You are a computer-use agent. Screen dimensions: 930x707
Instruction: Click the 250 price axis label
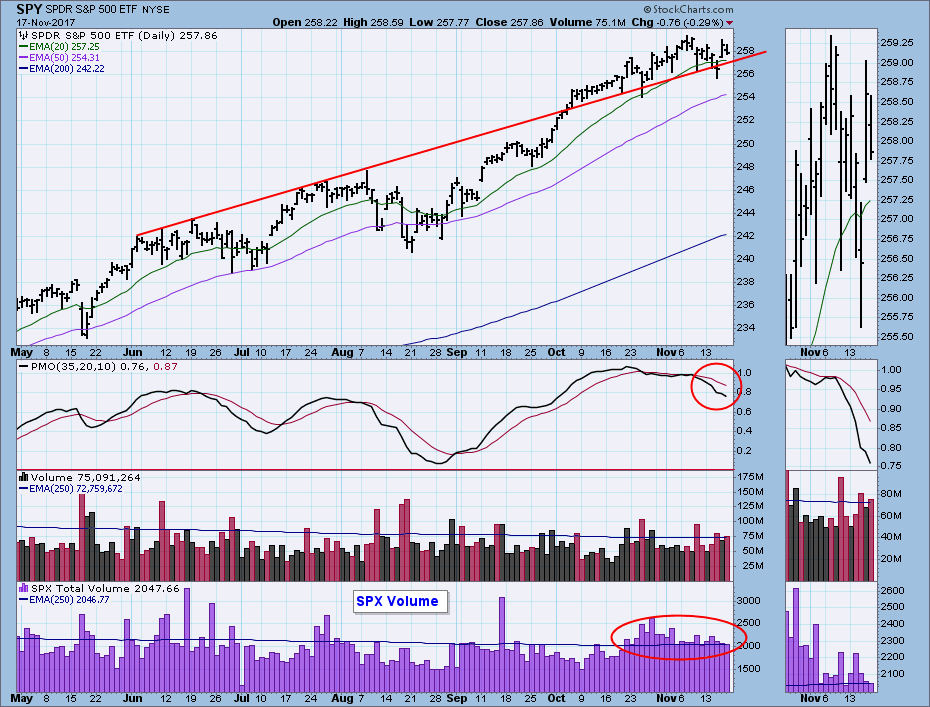(x=746, y=143)
